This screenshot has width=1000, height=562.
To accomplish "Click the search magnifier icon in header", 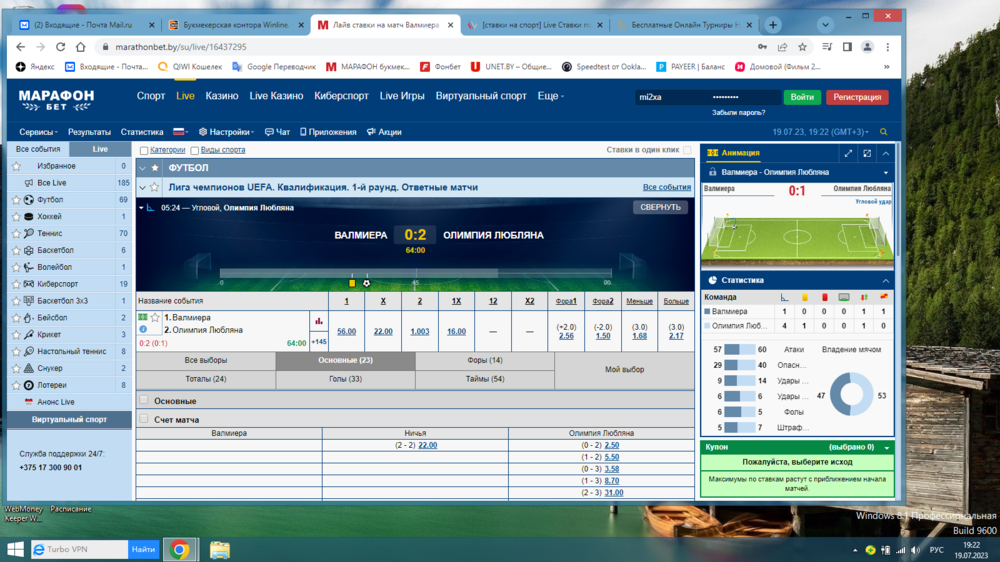I will (883, 132).
